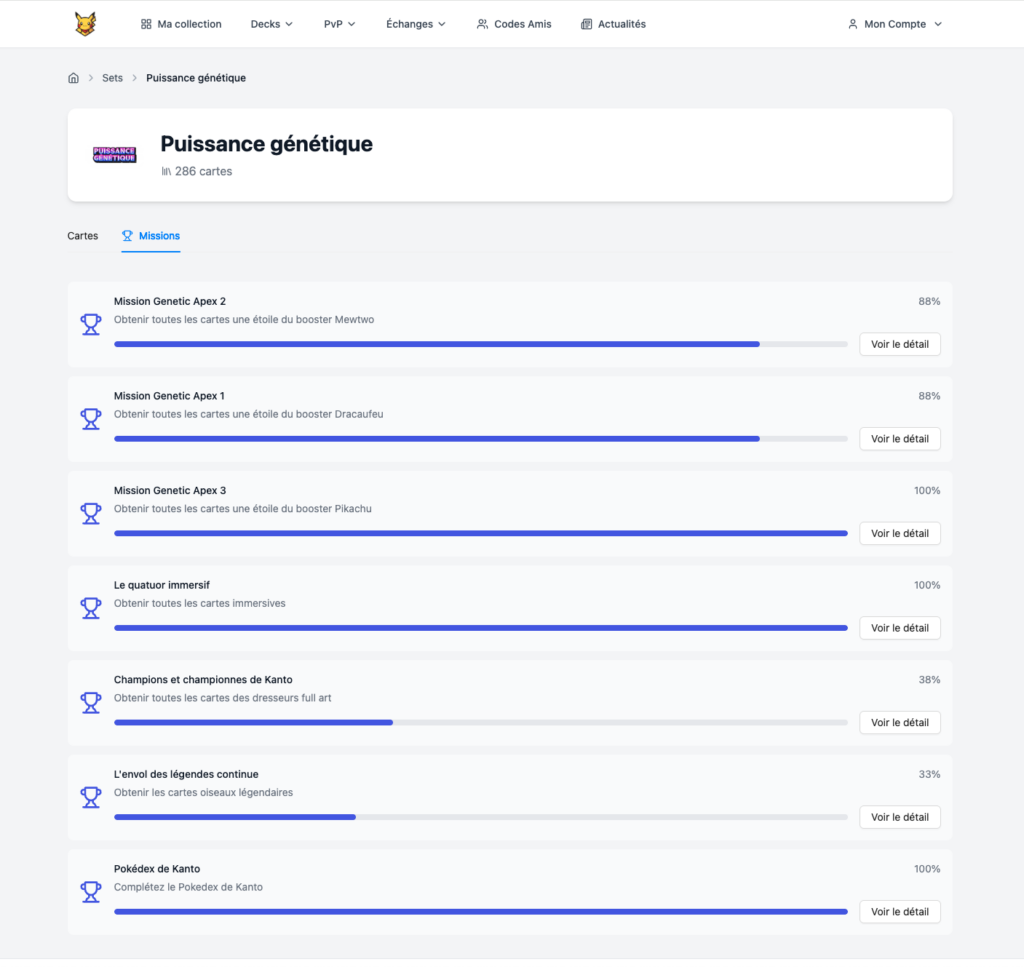The image size is (1024, 967).
Task: Click the Puissance génétique set logo
Action: (114, 155)
